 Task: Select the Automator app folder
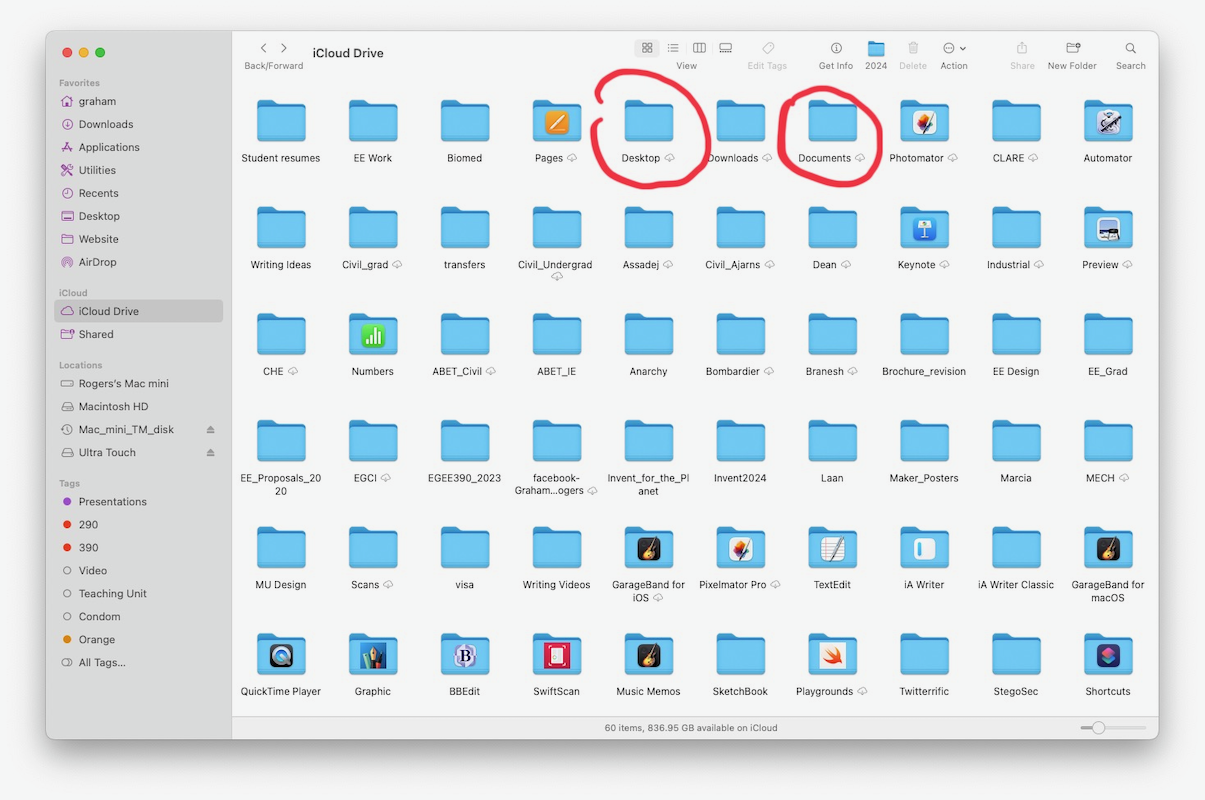1108,122
